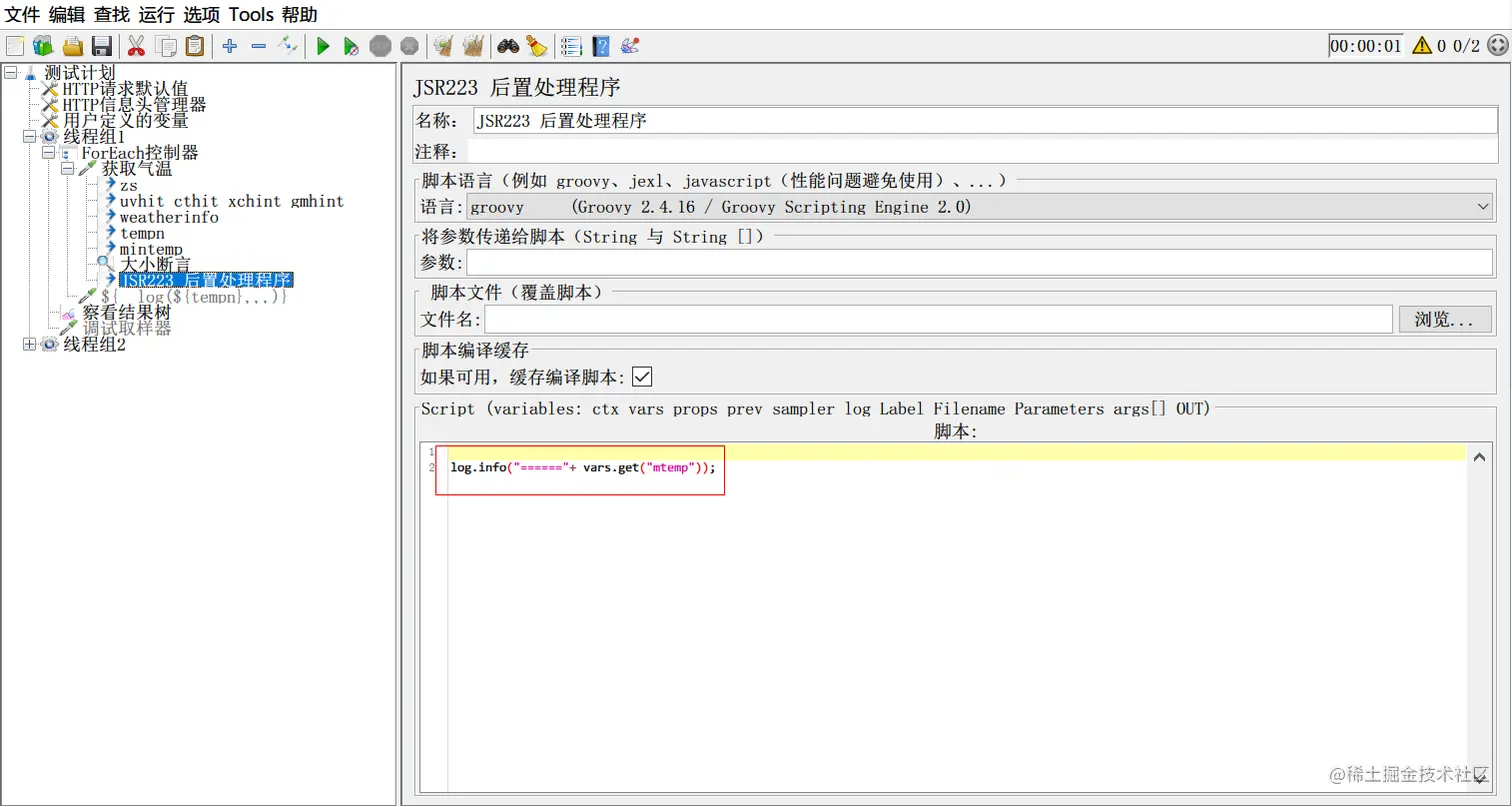Save the test plan with floppy disk icon
1512x807 pixels.
click(x=103, y=45)
